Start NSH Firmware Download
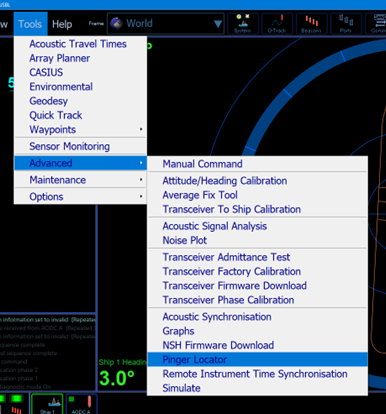386x414 pixels. 257,345
